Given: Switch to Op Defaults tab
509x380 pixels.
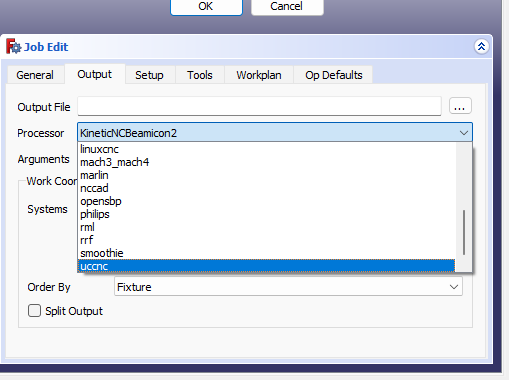Looking at the screenshot, I should click(334, 75).
